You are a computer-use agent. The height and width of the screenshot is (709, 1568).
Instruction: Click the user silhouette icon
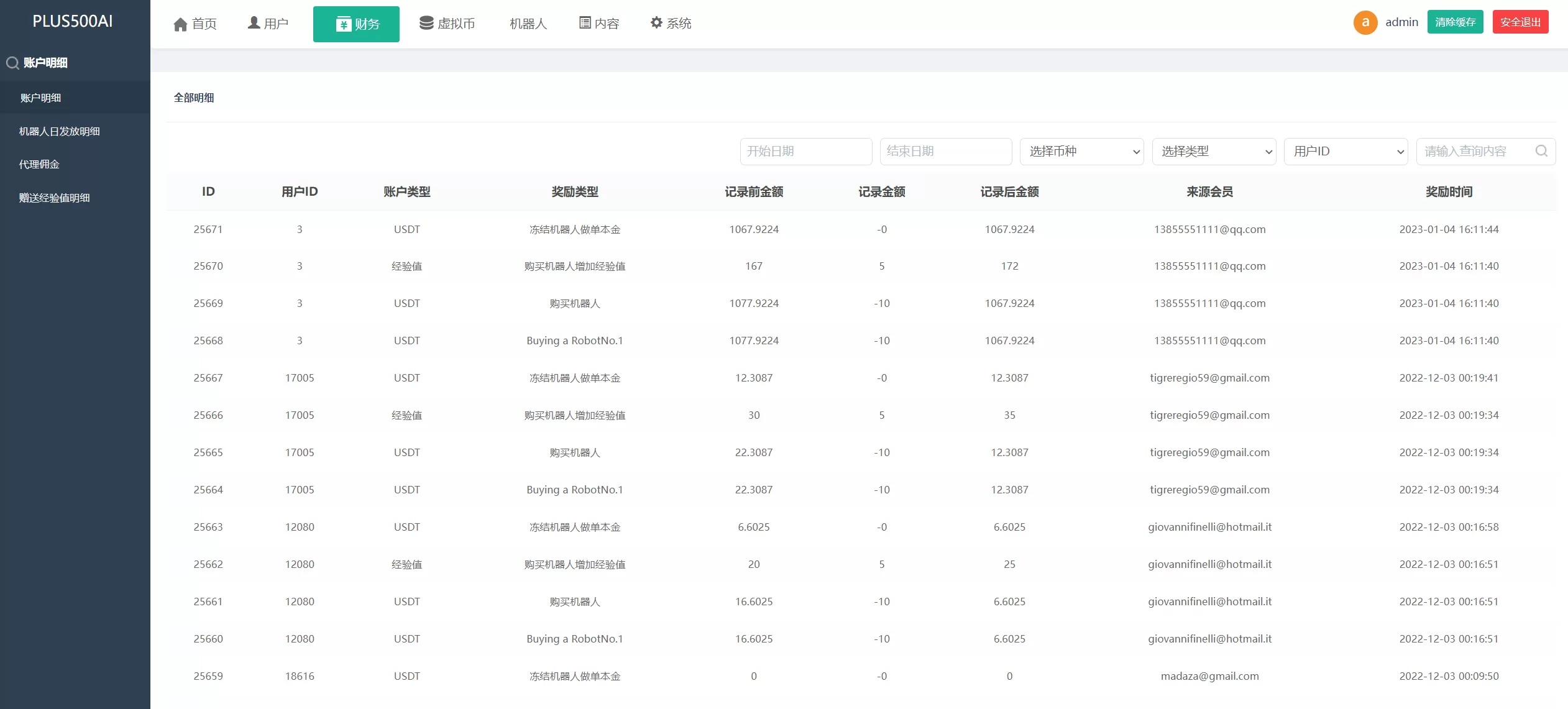254,23
